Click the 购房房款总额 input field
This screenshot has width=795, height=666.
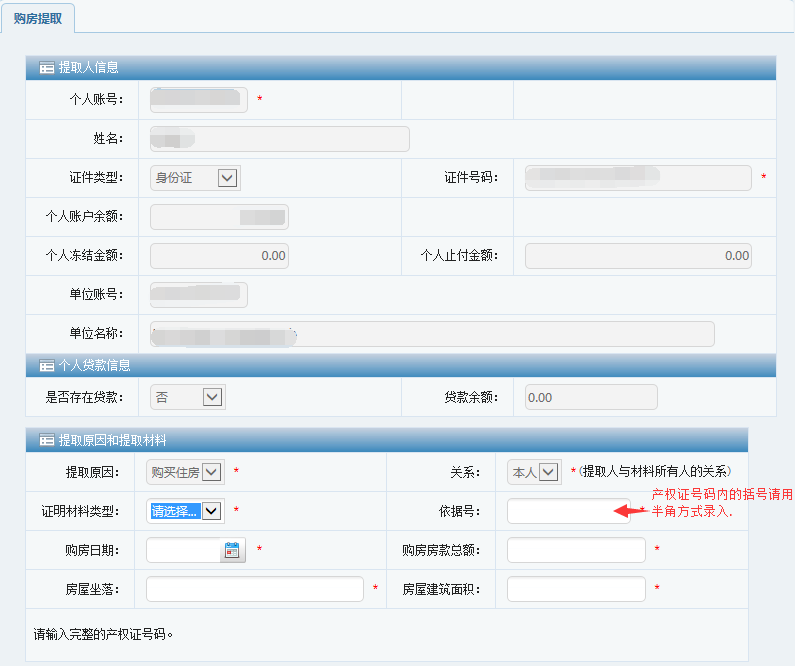[576, 550]
